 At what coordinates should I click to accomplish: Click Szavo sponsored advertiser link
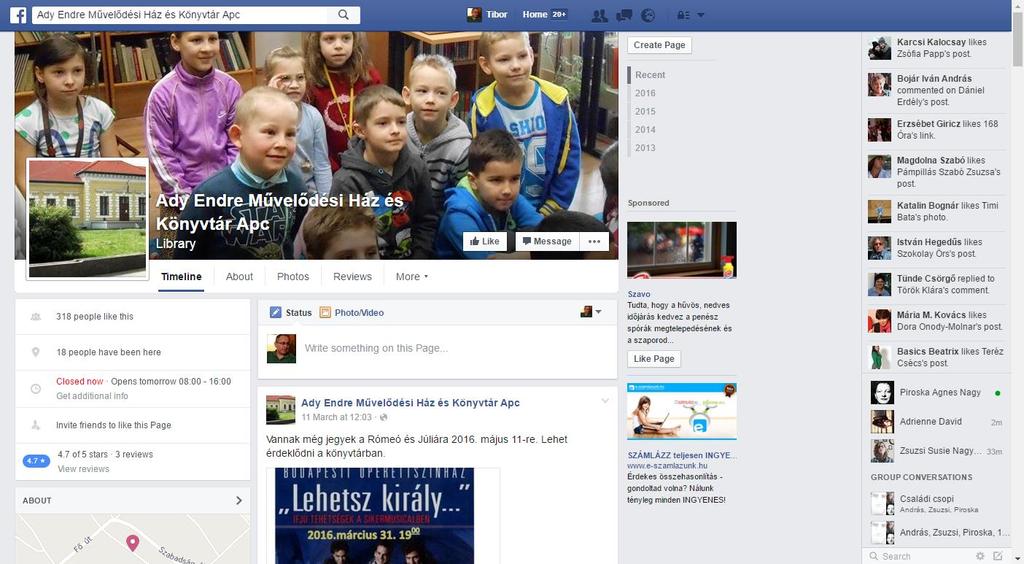pos(639,294)
